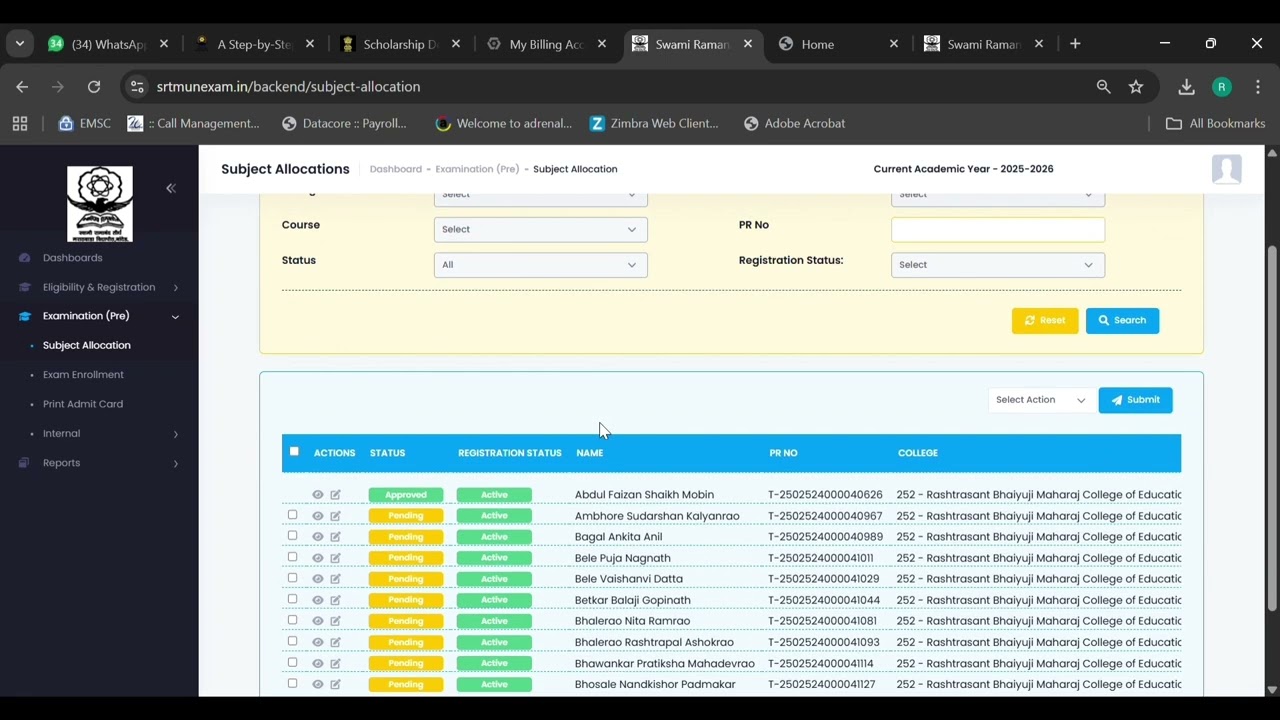Expand the Select Action dropdown
Image resolution: width=1280 pixels, height=720 pixels.
point(1040,400)
